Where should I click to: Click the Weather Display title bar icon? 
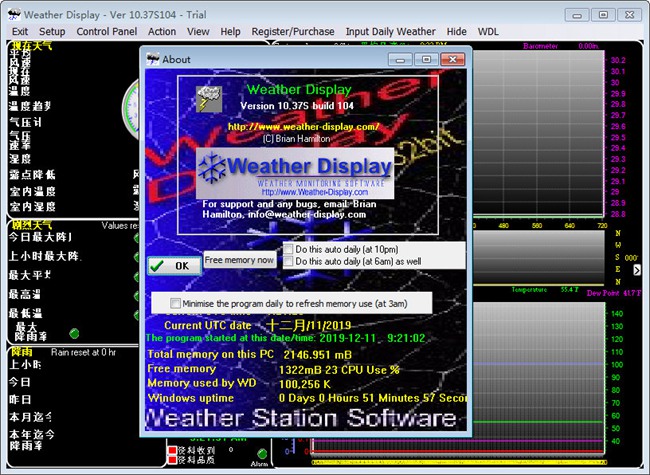pyautogui.click(x=14, y=14)
